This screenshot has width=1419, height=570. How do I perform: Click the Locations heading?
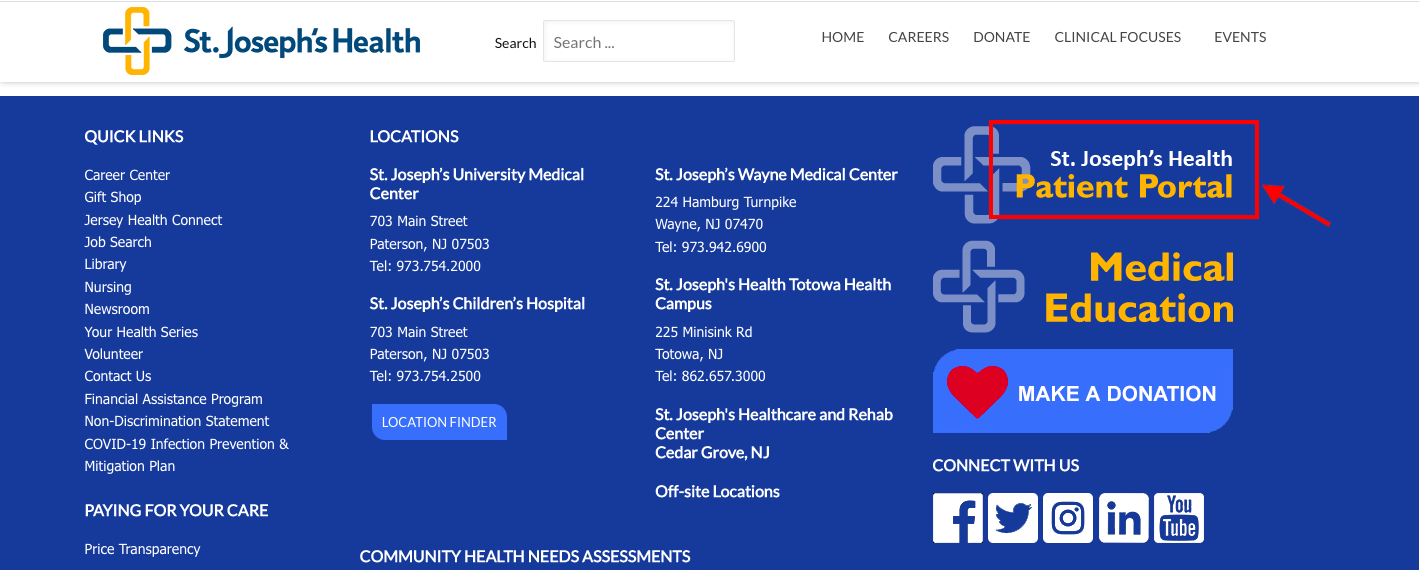(x=414, y=136)
